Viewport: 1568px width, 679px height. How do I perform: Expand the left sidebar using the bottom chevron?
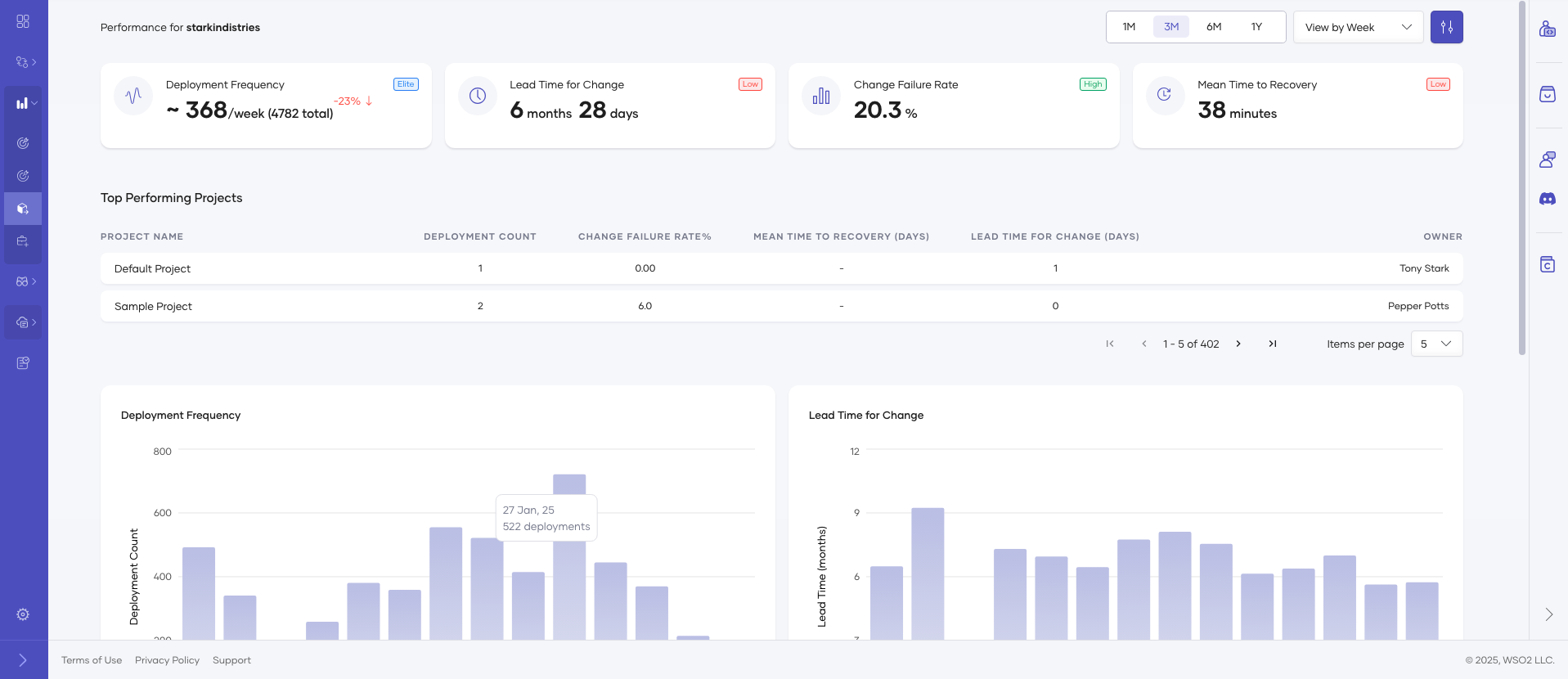(23, 660)
